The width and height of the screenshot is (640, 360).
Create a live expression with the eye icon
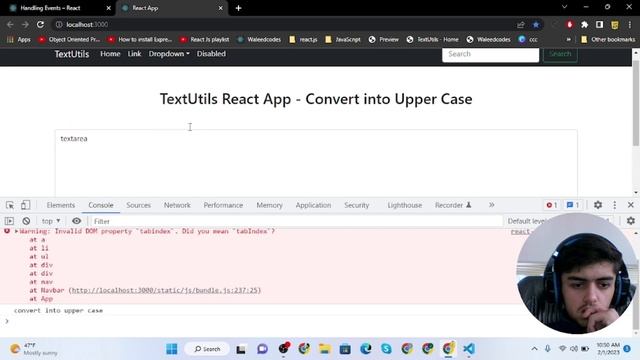tap(76, 221)
